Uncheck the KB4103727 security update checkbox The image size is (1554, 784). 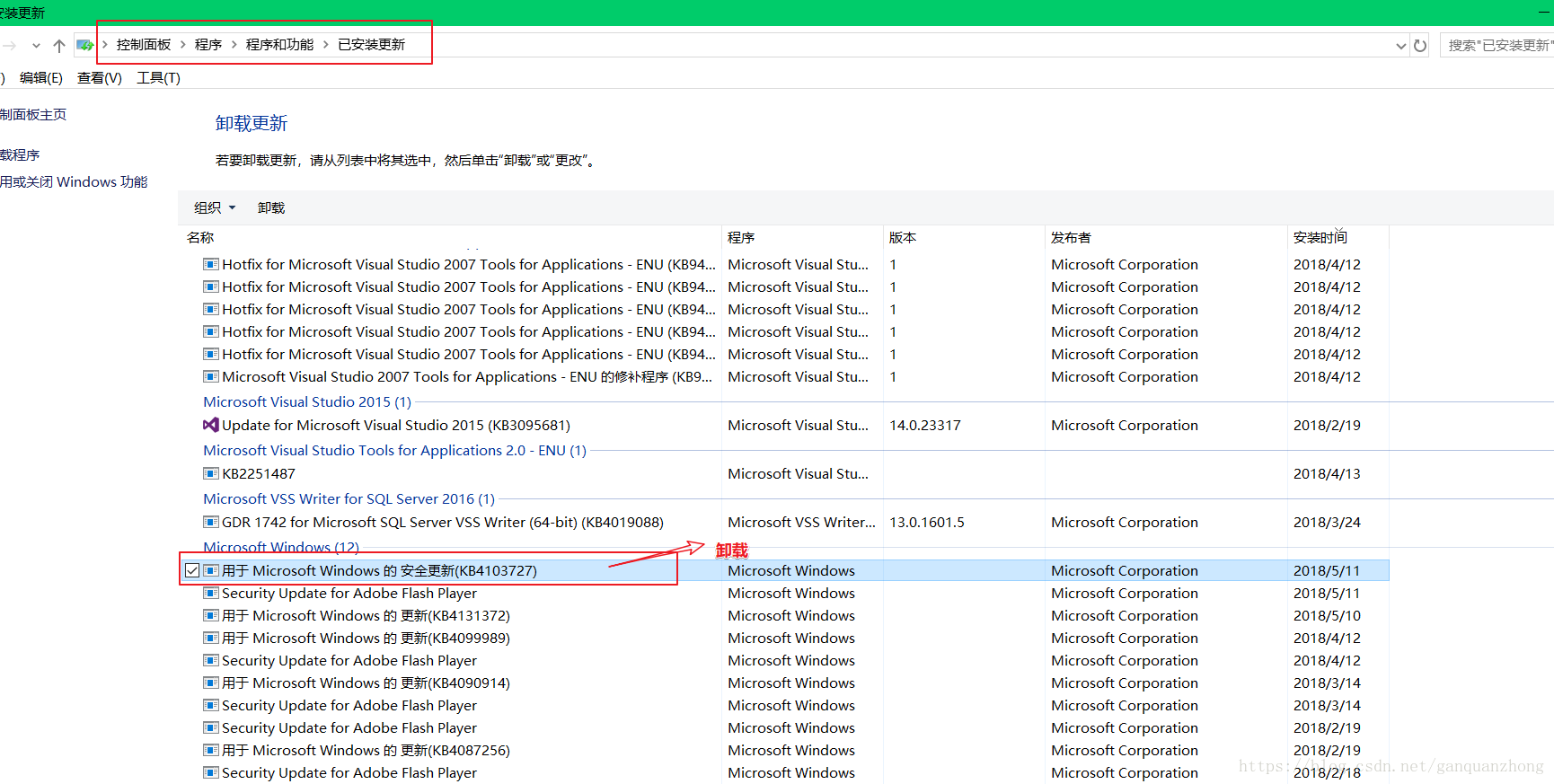[192, 571]
